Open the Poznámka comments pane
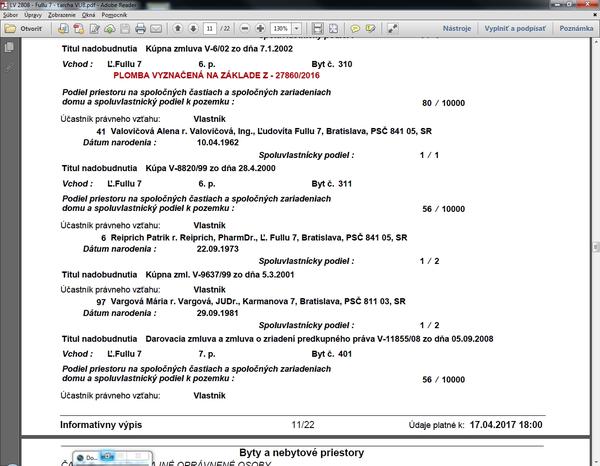The image size is (600, 466). point(577,29)
